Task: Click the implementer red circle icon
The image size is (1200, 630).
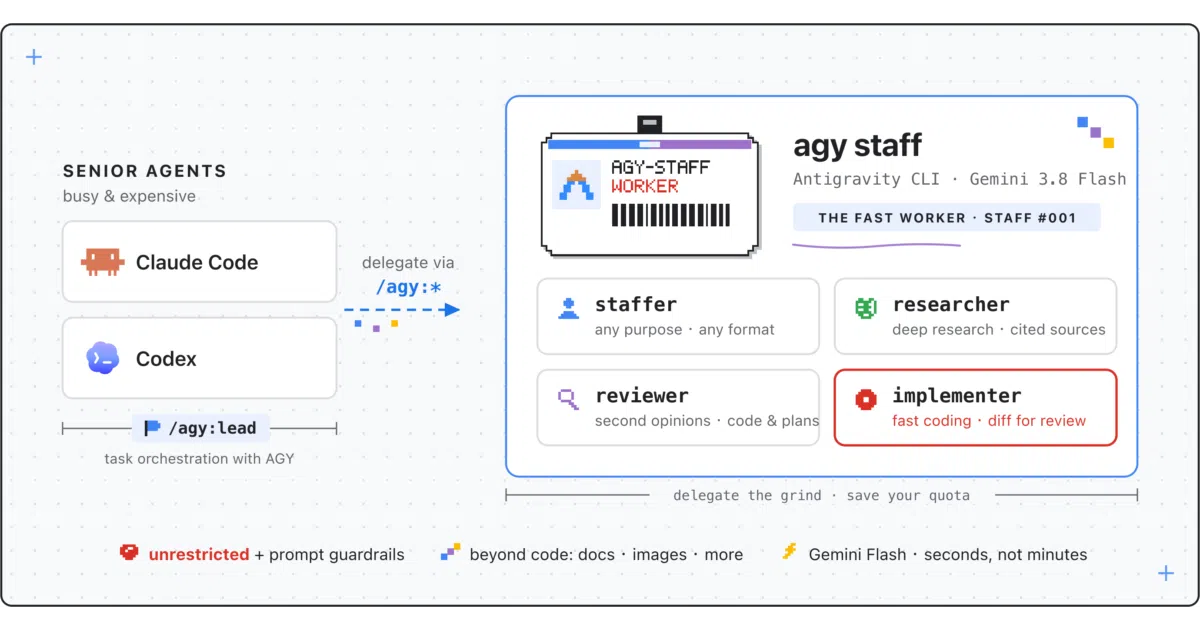Action: click(866, 400)
